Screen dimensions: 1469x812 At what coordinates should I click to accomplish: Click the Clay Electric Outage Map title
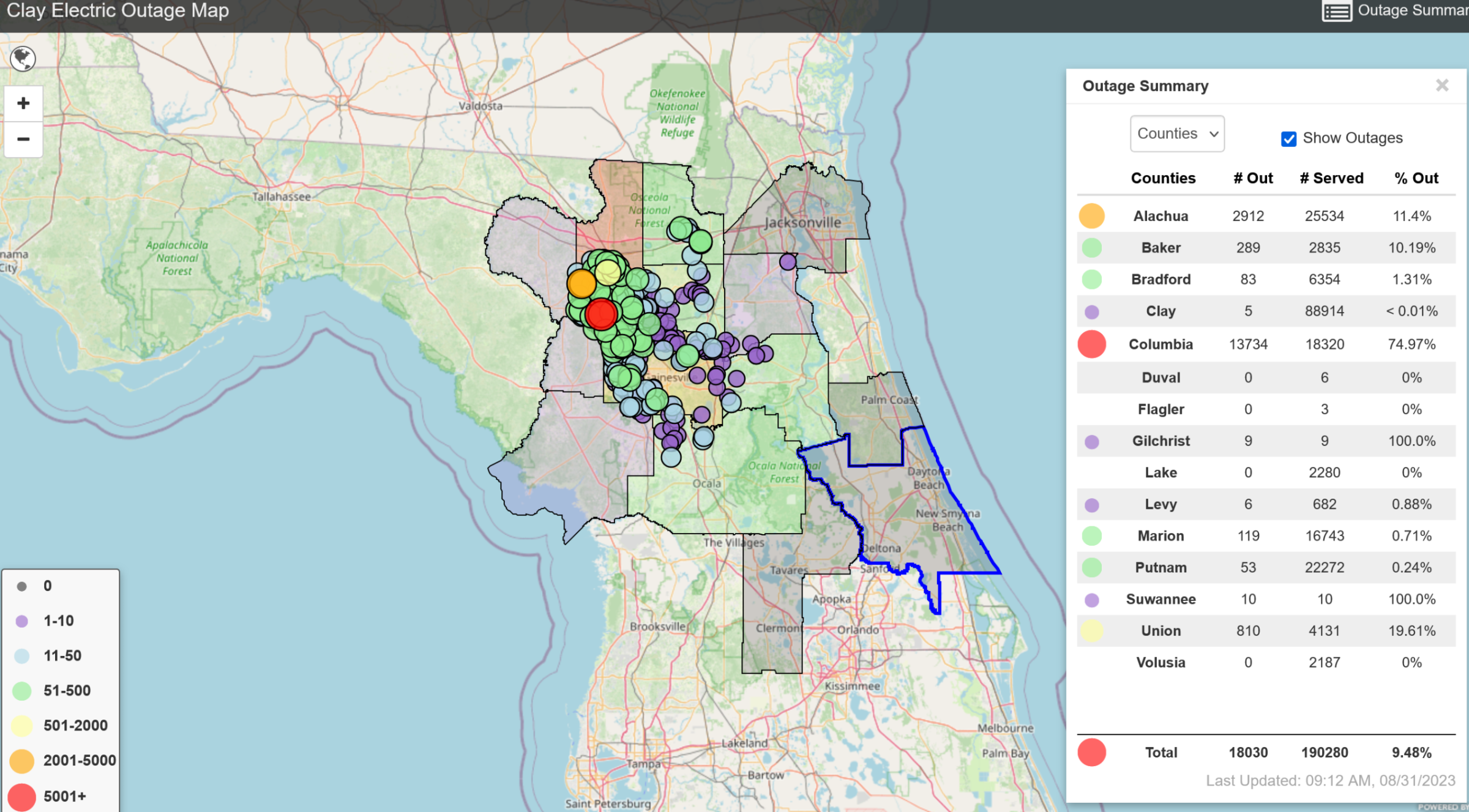[118, 10]
